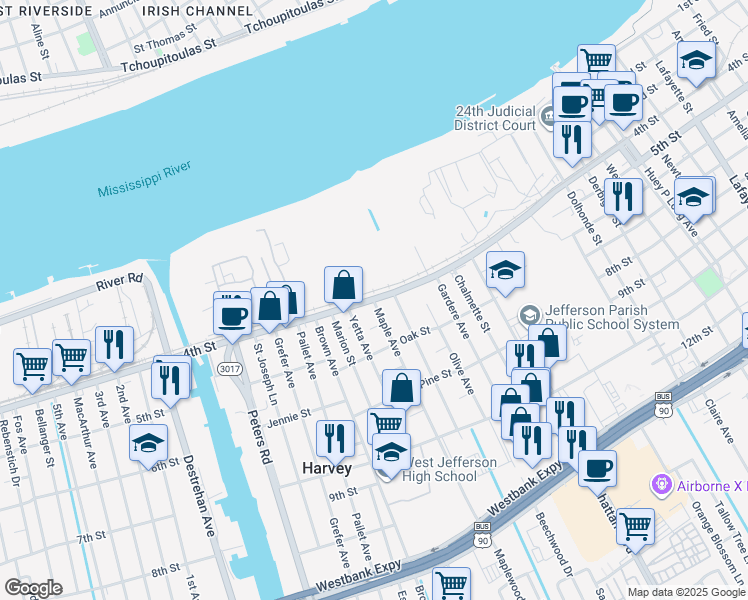Open cafe marker beside Westbank Expy

597,472
